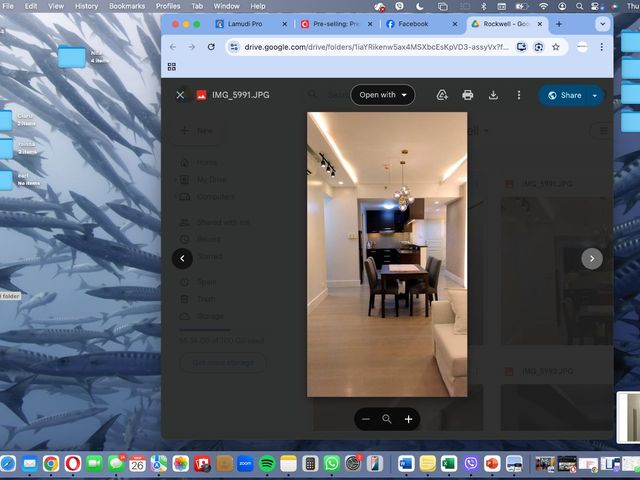Viewport: 640px width, 480px height.
Task: Open PowerPoint in the Dock
Action: [492, 464]
